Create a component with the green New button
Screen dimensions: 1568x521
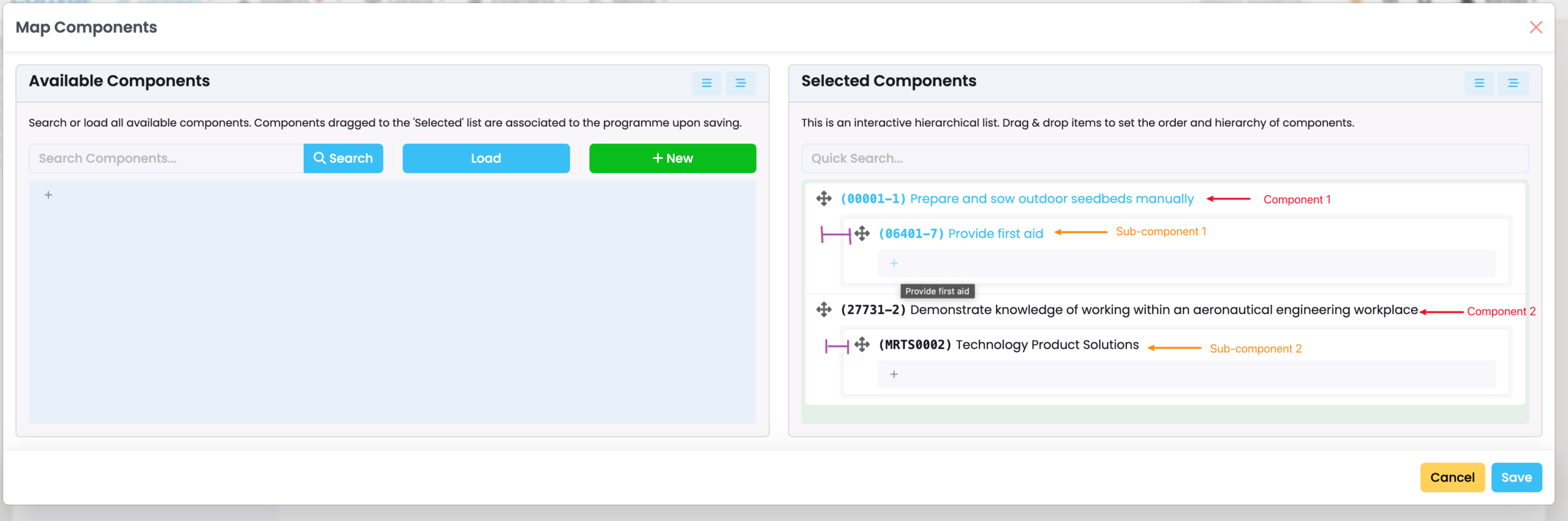click(672, 159)
